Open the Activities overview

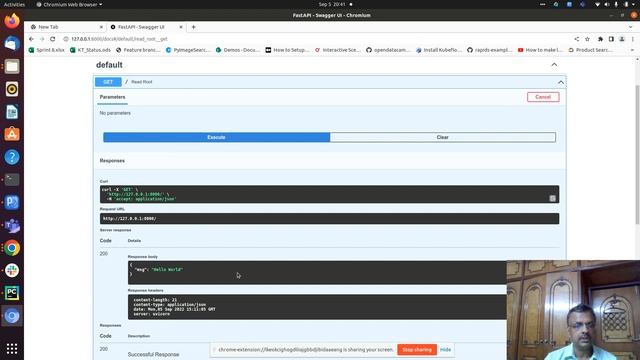pos(14,4)
